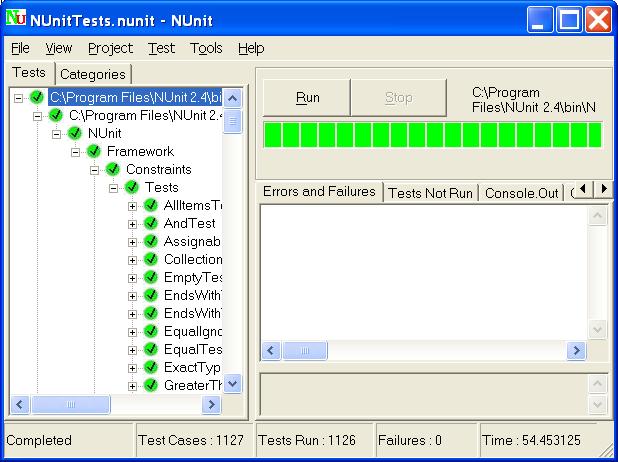This screenshot has width=618, height=462.
Task: Open the Tools menu
Action: tap(206, 48)
